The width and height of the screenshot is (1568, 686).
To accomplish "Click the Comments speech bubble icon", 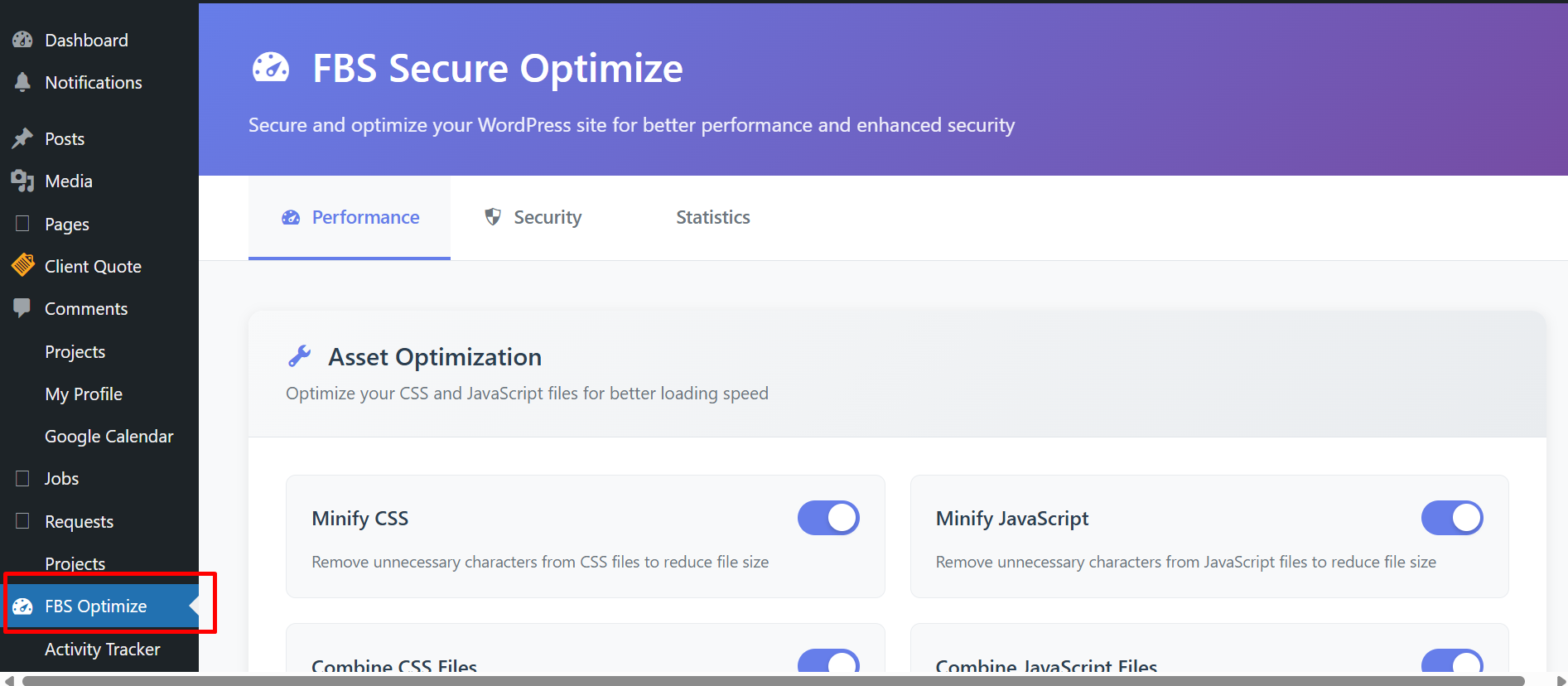I will pos(22,308).
